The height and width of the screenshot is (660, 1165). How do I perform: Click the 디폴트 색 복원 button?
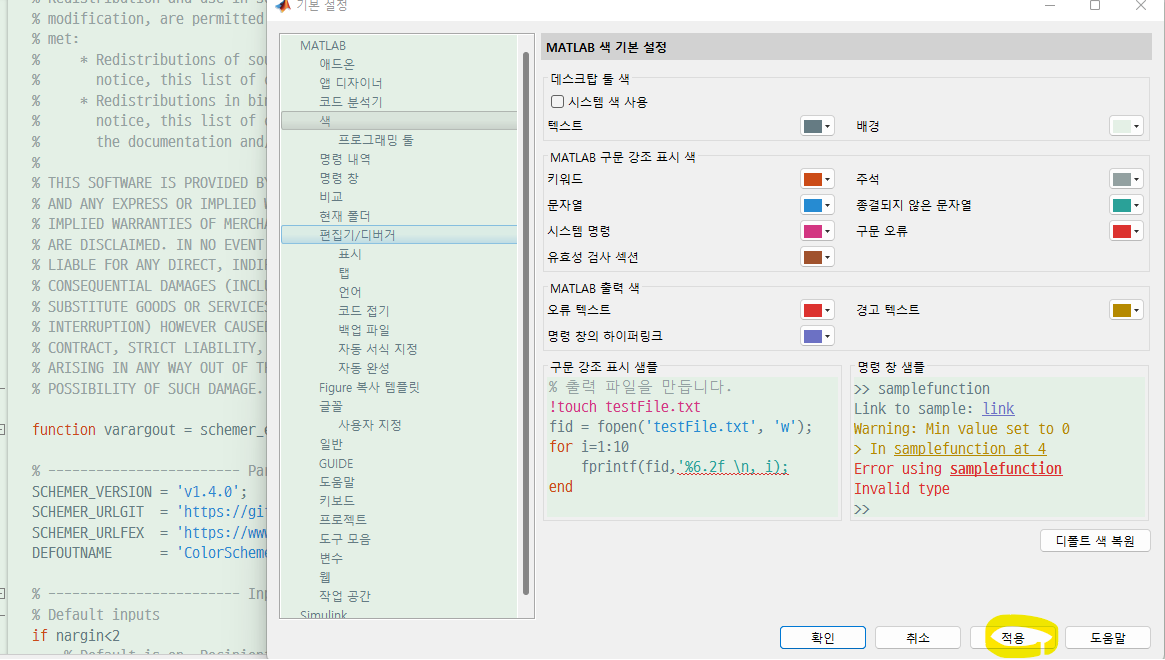click(1095, 541)
